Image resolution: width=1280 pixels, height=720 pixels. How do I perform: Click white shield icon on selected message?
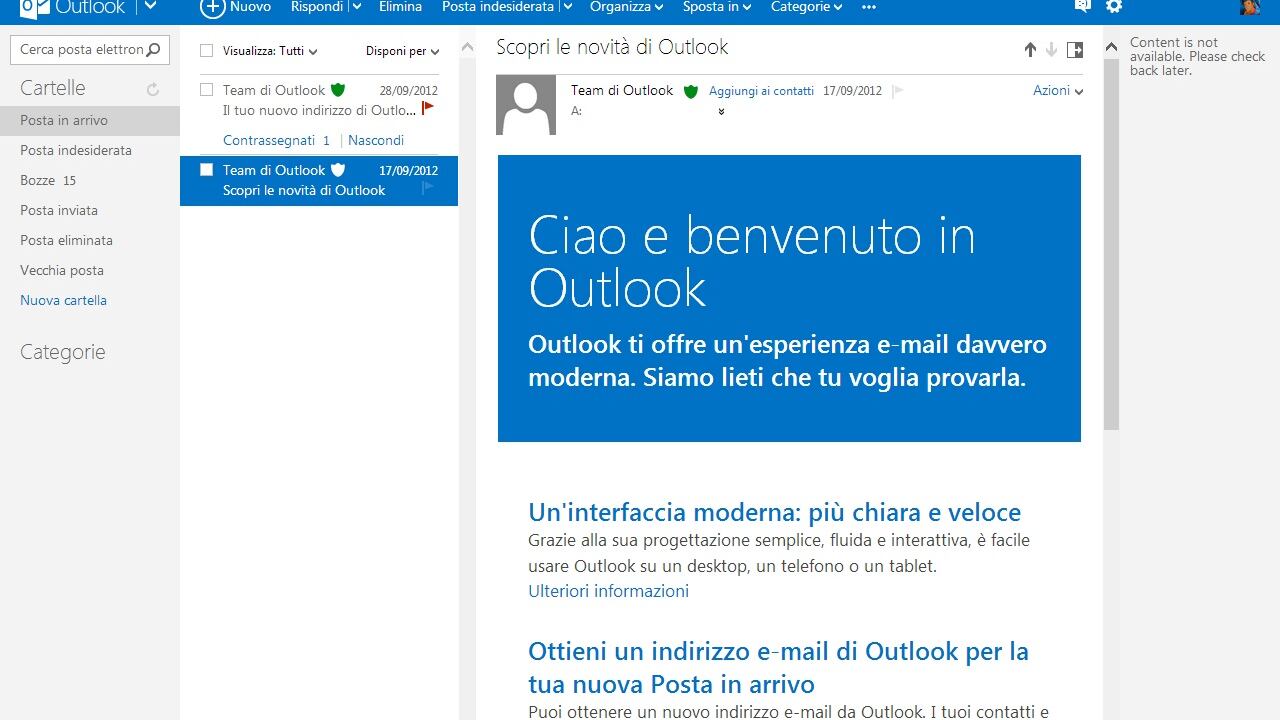click(x=338, y=170)
